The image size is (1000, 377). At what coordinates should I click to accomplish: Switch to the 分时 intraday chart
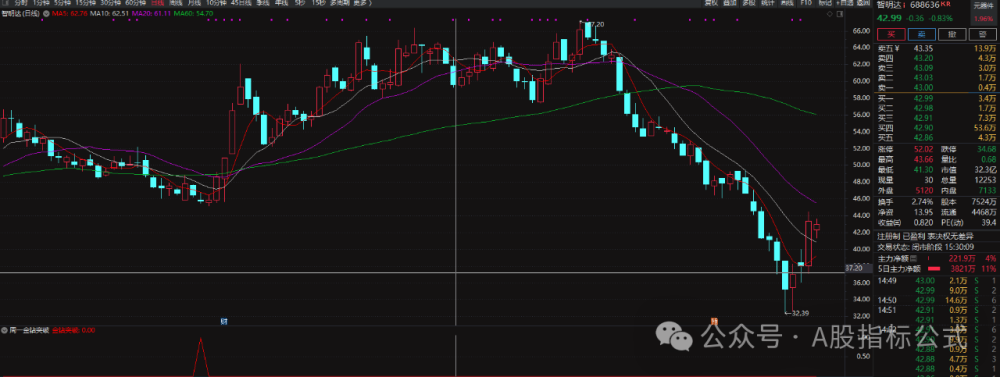pos(20,3)
